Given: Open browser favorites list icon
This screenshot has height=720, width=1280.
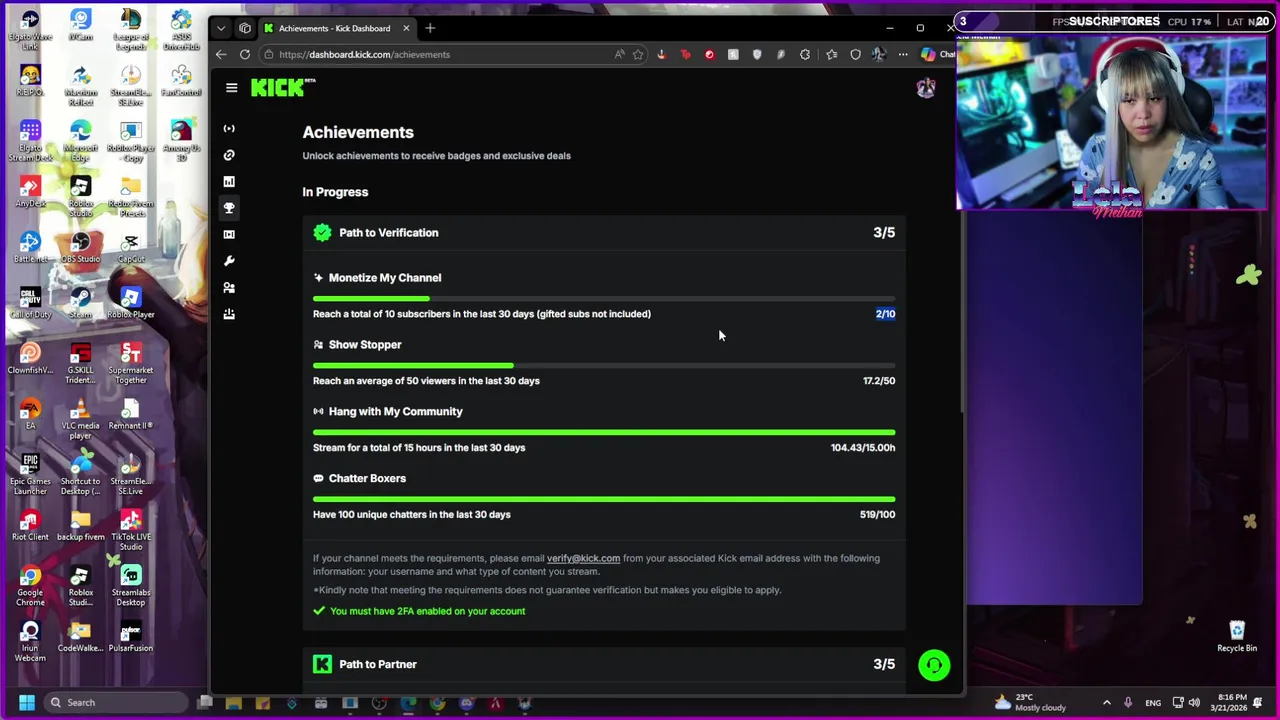Looking at the screenshot, I should (831, 54).
